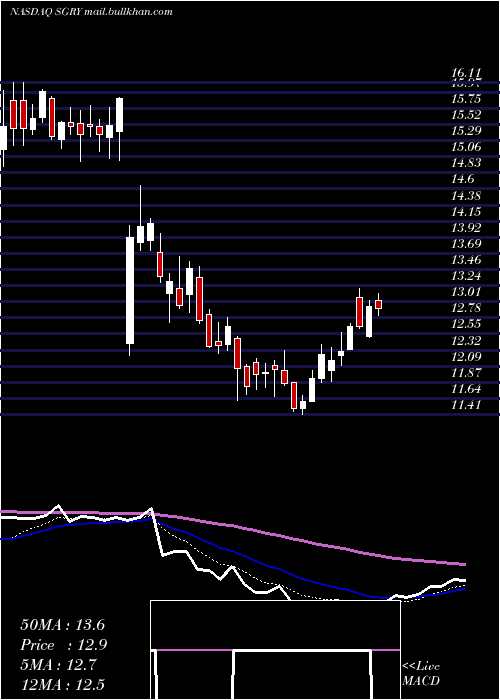The image size is (500, 700).
Task: Select the 13.46 price axis label
Action: pos(466,260)
